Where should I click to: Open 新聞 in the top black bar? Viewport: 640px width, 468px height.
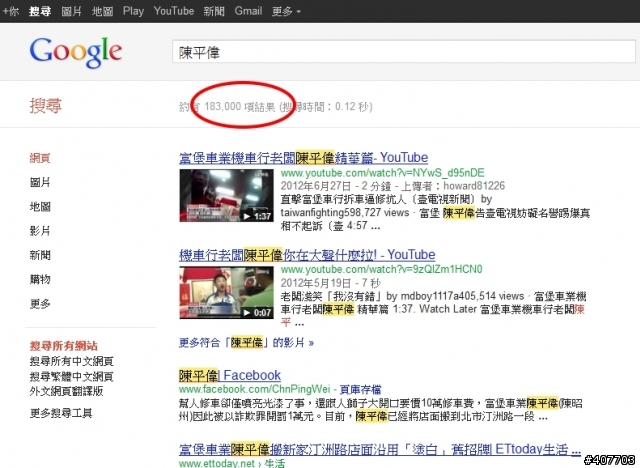tap(214, 11)
